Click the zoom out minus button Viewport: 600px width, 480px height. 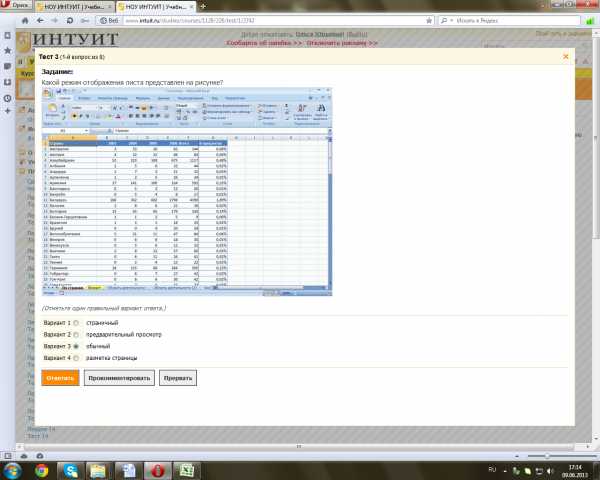(517, 456)
